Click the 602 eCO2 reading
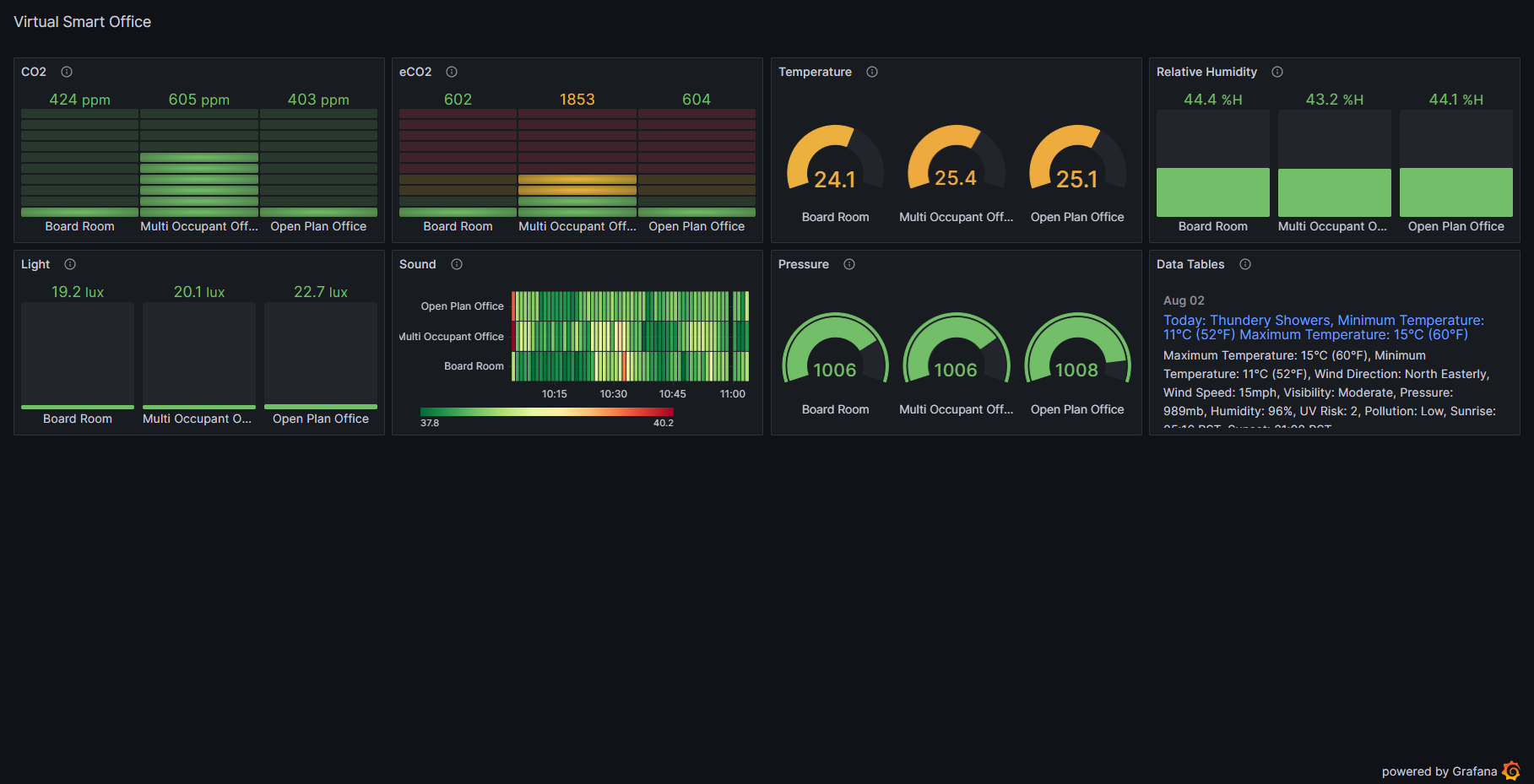This screenshot has width=1534, height=784. click(x=458, y=100)
